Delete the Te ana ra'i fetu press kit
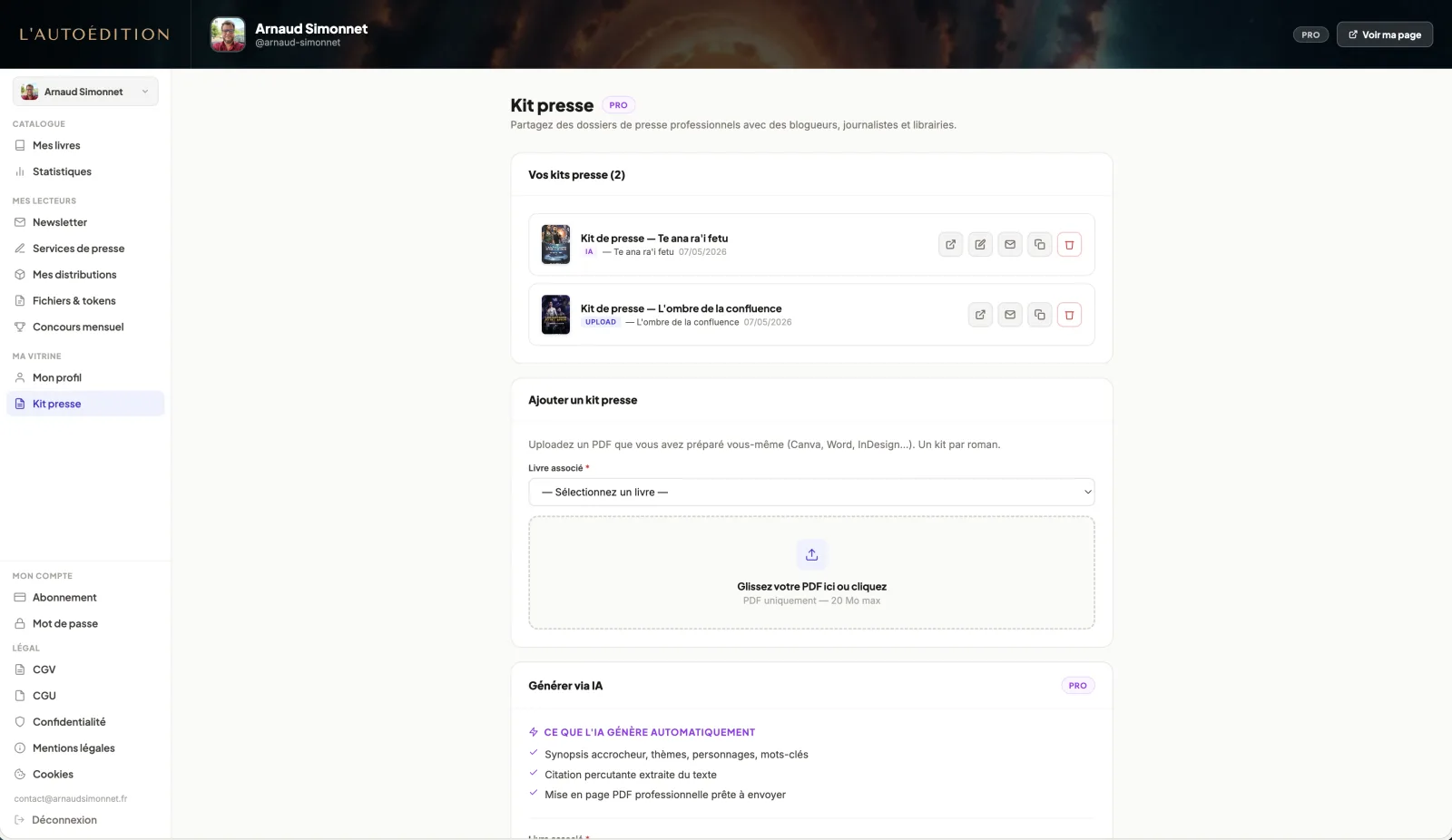The image size is (1452, 840). [1069, 245]
